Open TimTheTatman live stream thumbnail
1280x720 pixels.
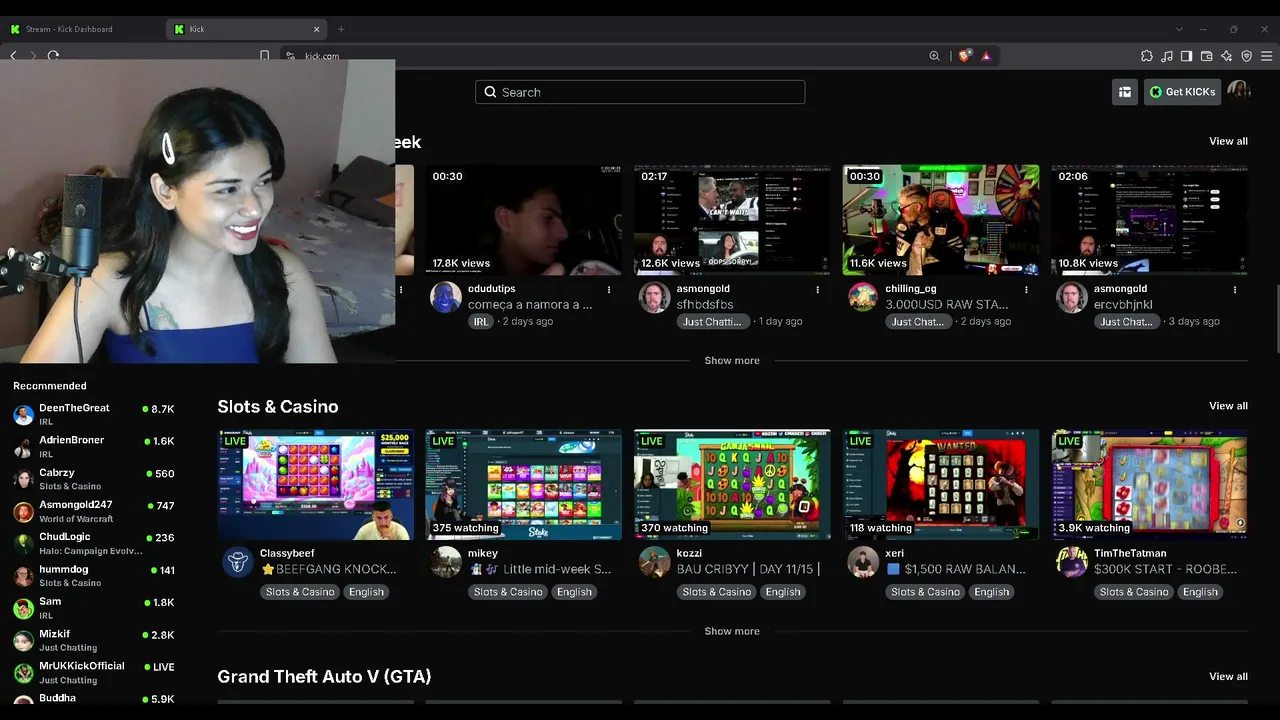(x=1149, y=485)
